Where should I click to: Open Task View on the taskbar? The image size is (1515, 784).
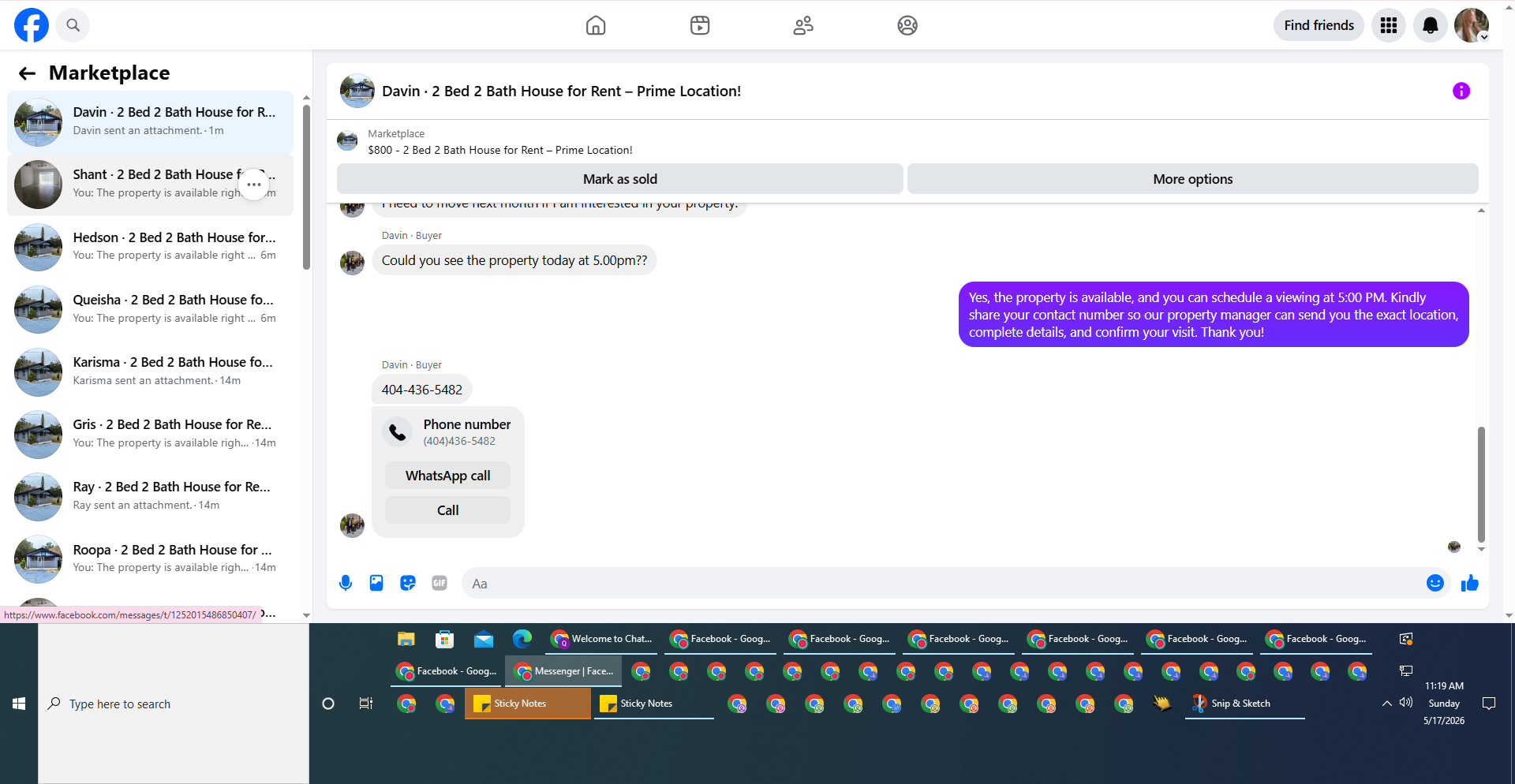coord(366,704)
